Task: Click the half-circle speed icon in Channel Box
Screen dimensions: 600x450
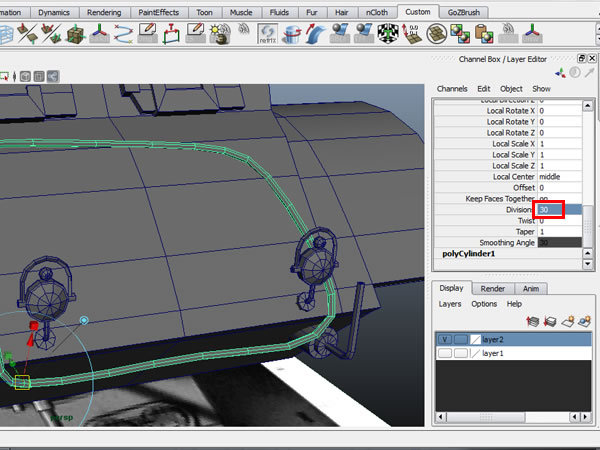Action: [x=575, y=72]
